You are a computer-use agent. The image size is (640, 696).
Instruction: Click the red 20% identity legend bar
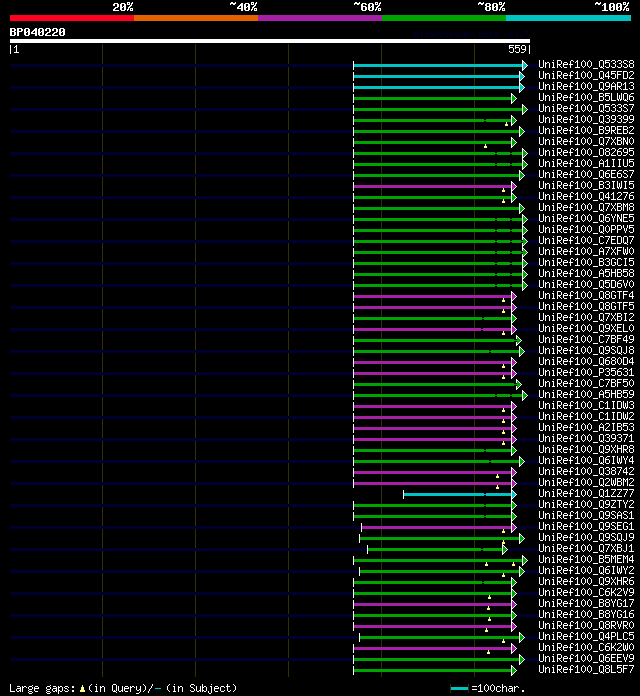click(72, 18)
